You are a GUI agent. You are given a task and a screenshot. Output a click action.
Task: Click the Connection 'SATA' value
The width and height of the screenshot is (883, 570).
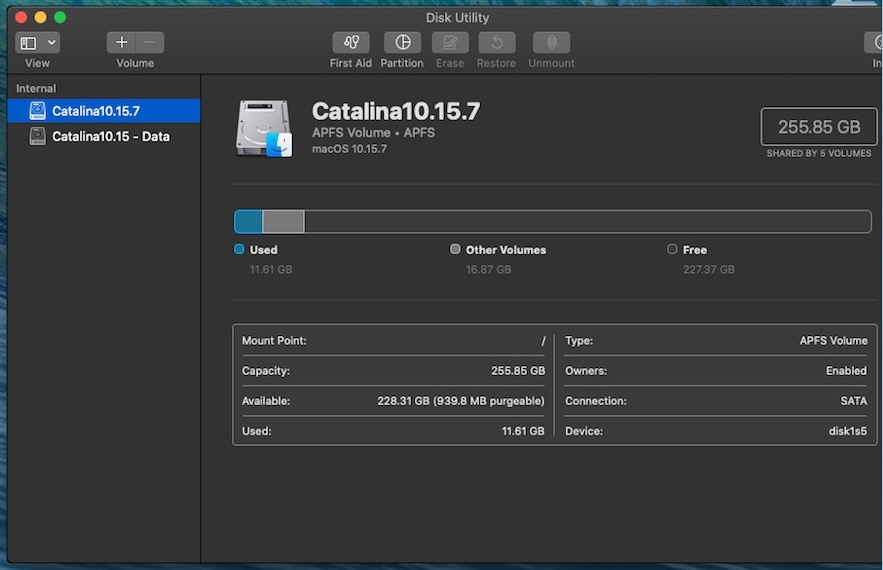(x=854, y=401)
